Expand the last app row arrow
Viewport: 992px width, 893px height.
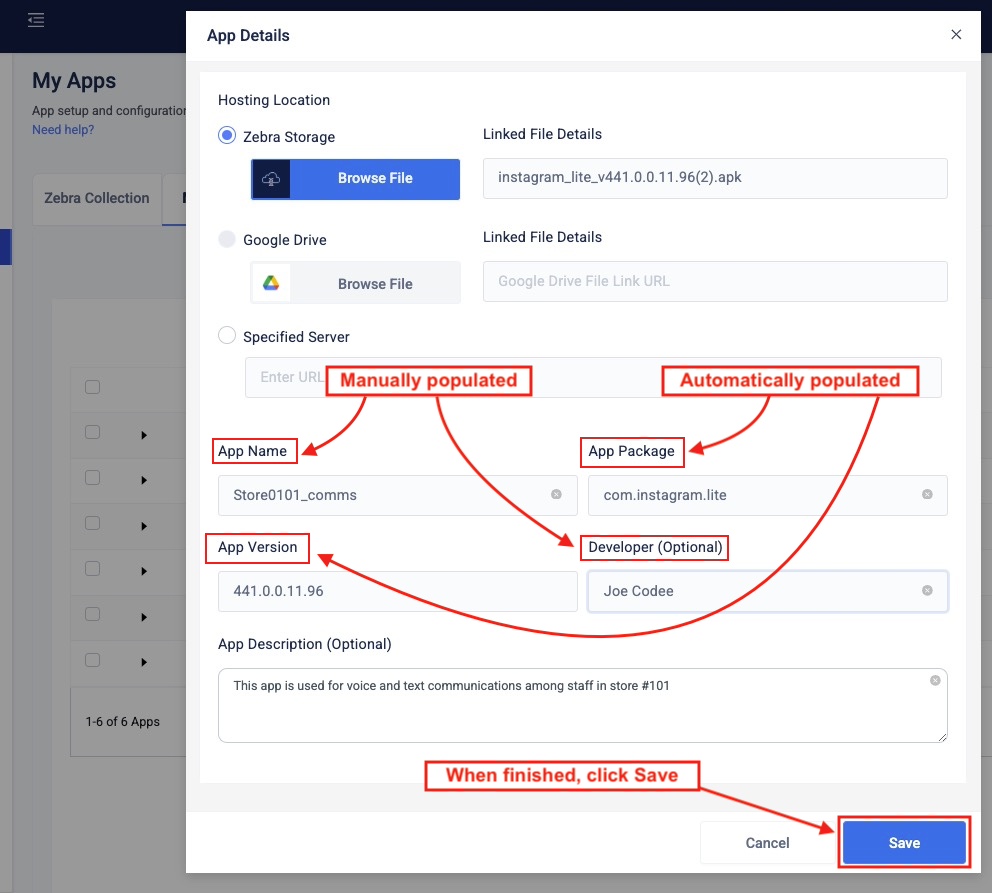(144, 662)
